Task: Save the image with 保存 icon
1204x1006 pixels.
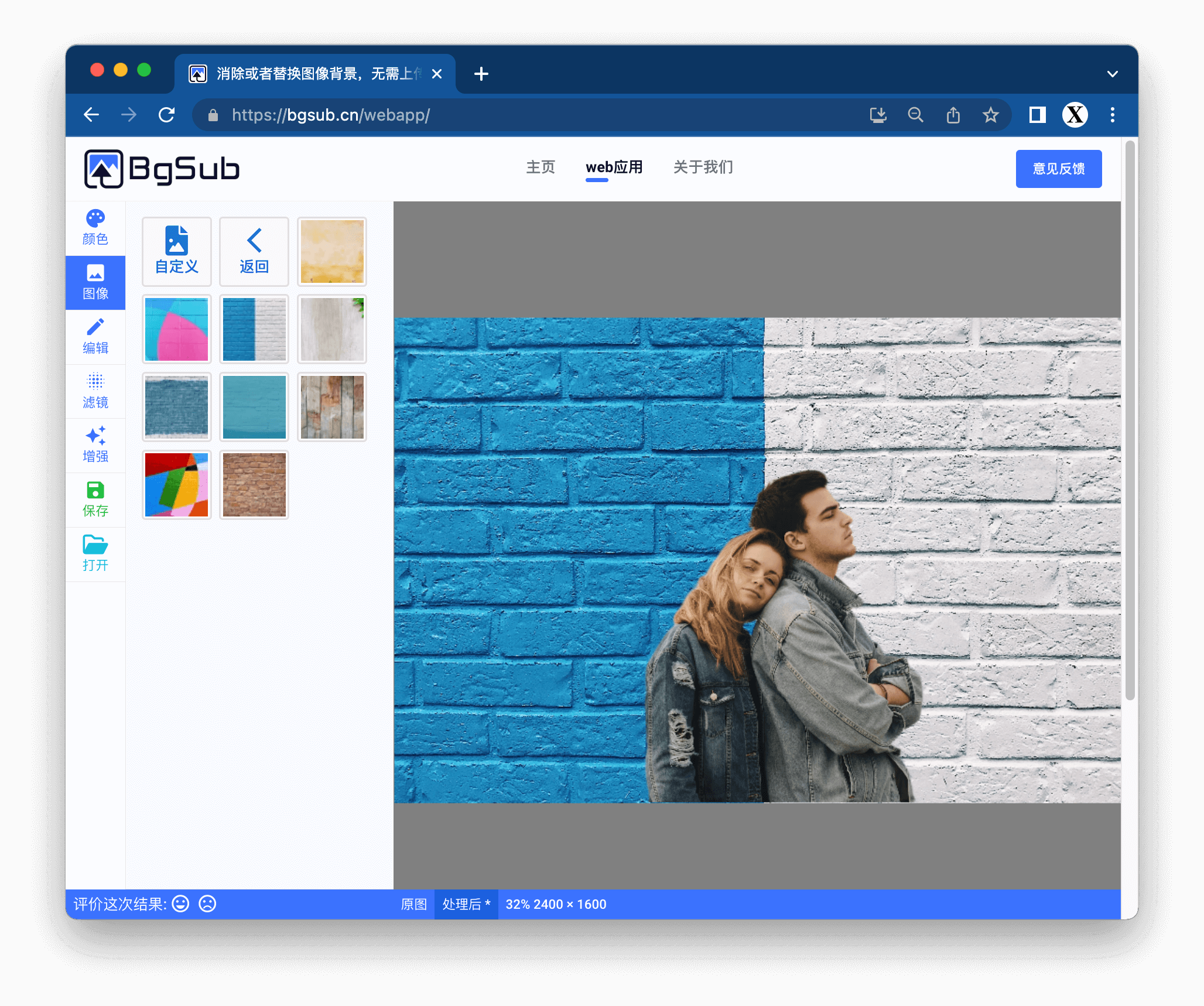Action: coord(95,499)
